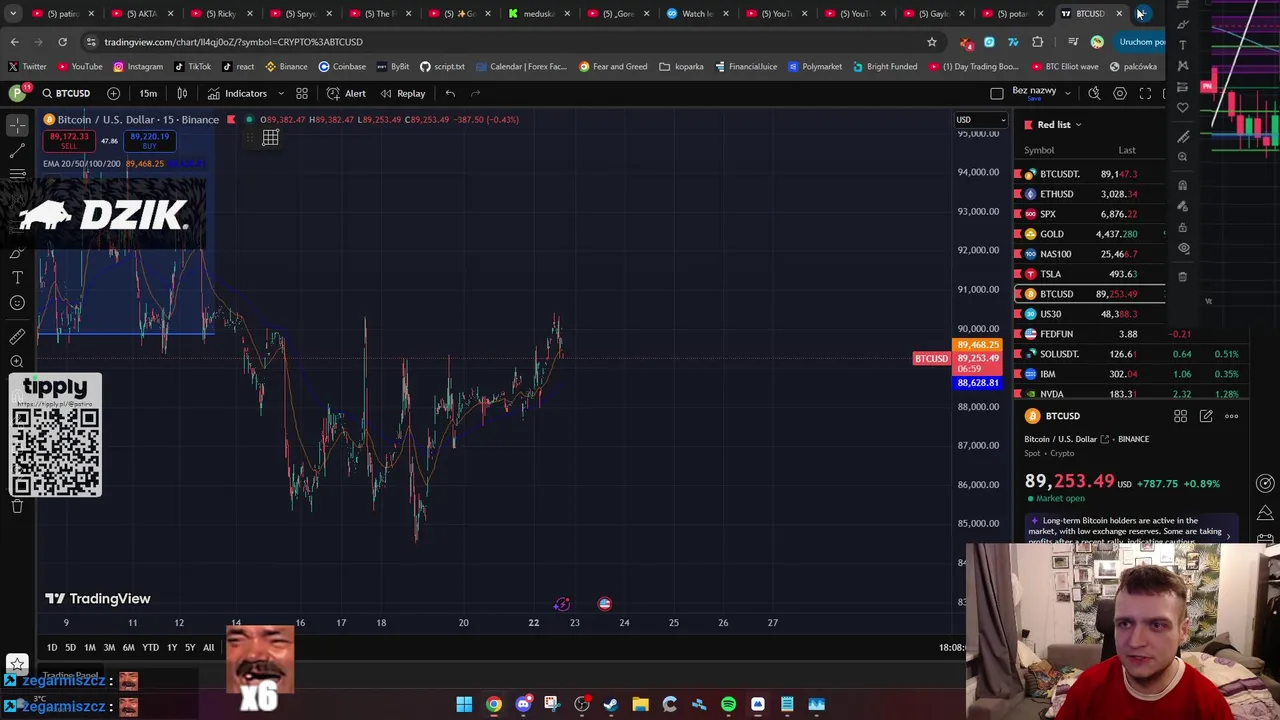Toggle fullscreen mode icon
This screenshot has width=1280, height=720.
[1145, 93]
